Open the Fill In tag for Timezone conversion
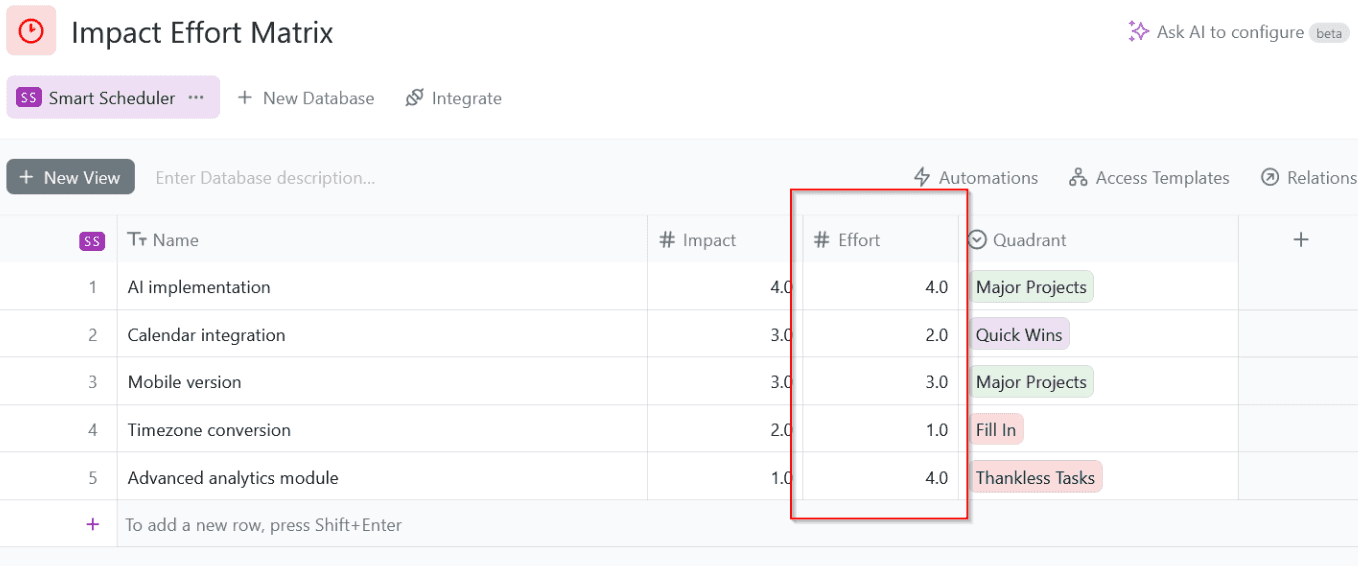Viewport: 1358px width, 566px height. coord(996,430)
